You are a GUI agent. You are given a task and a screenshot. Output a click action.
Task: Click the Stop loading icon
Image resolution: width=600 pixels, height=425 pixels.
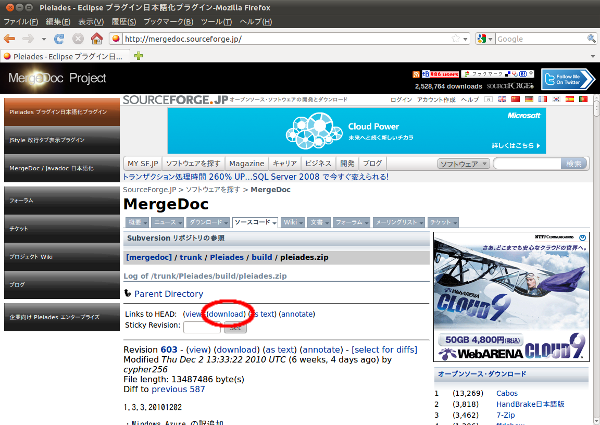(x=78, y=39)
